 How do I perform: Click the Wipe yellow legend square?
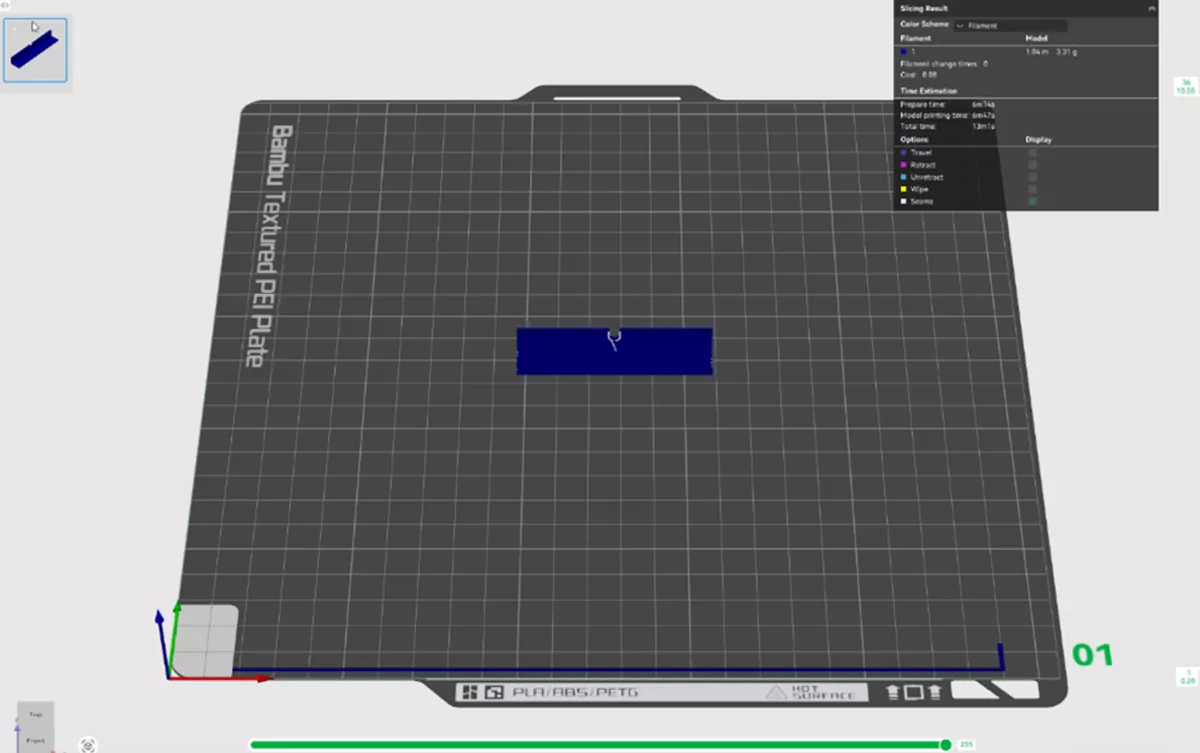pyautogui.click(x=903, y=189)
